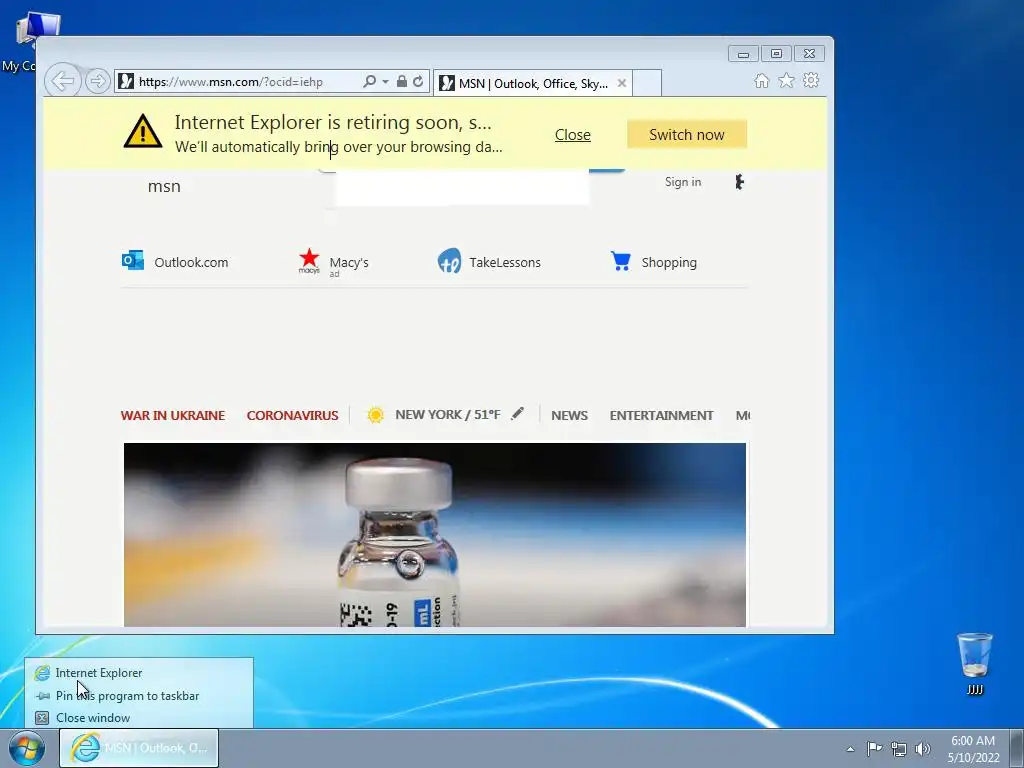Open the WAR IN UKRAINE section
The height and width of the screenshot is (768, 1024).
pos(172,415)
